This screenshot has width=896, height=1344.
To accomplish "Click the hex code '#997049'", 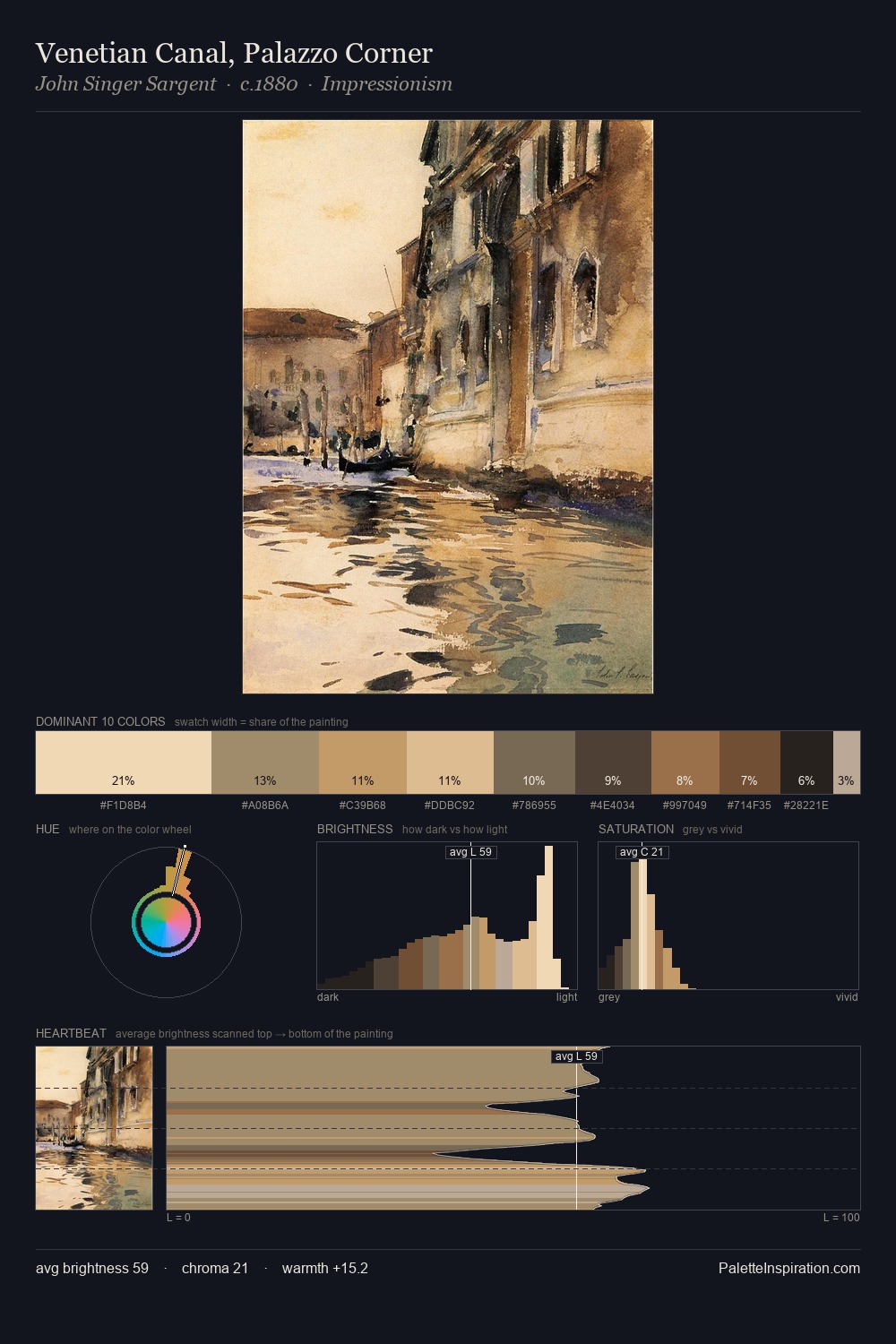I will point(685,806).
